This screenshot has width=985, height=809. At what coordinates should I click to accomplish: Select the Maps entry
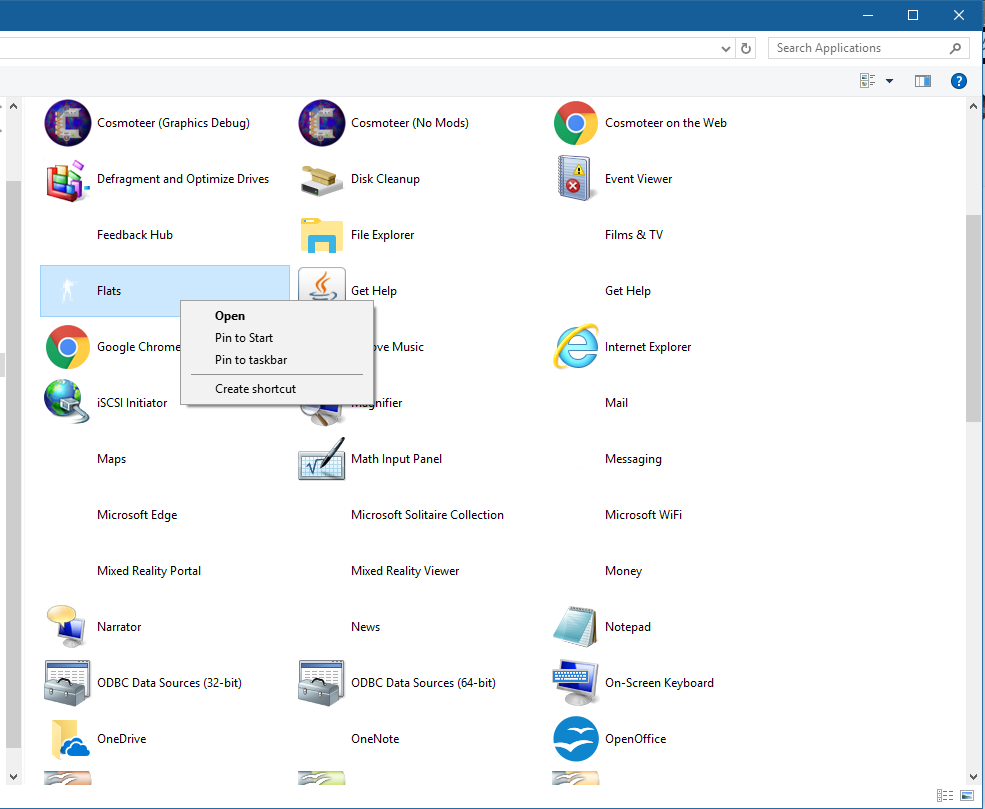111,459
